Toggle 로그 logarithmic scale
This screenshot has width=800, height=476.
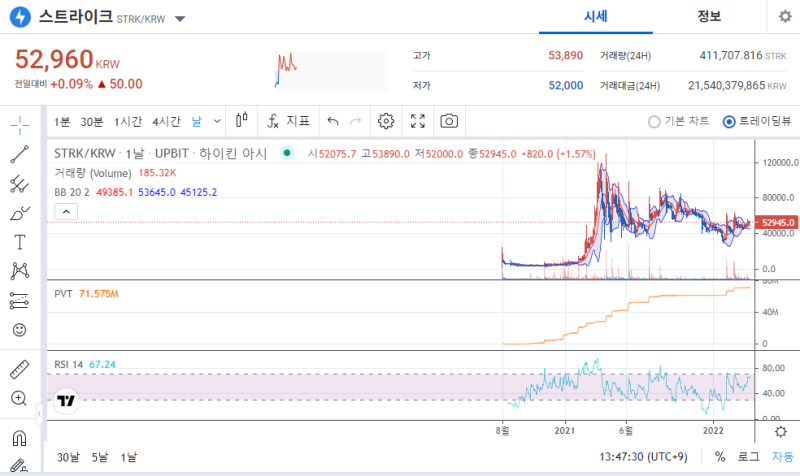[748, 457]
